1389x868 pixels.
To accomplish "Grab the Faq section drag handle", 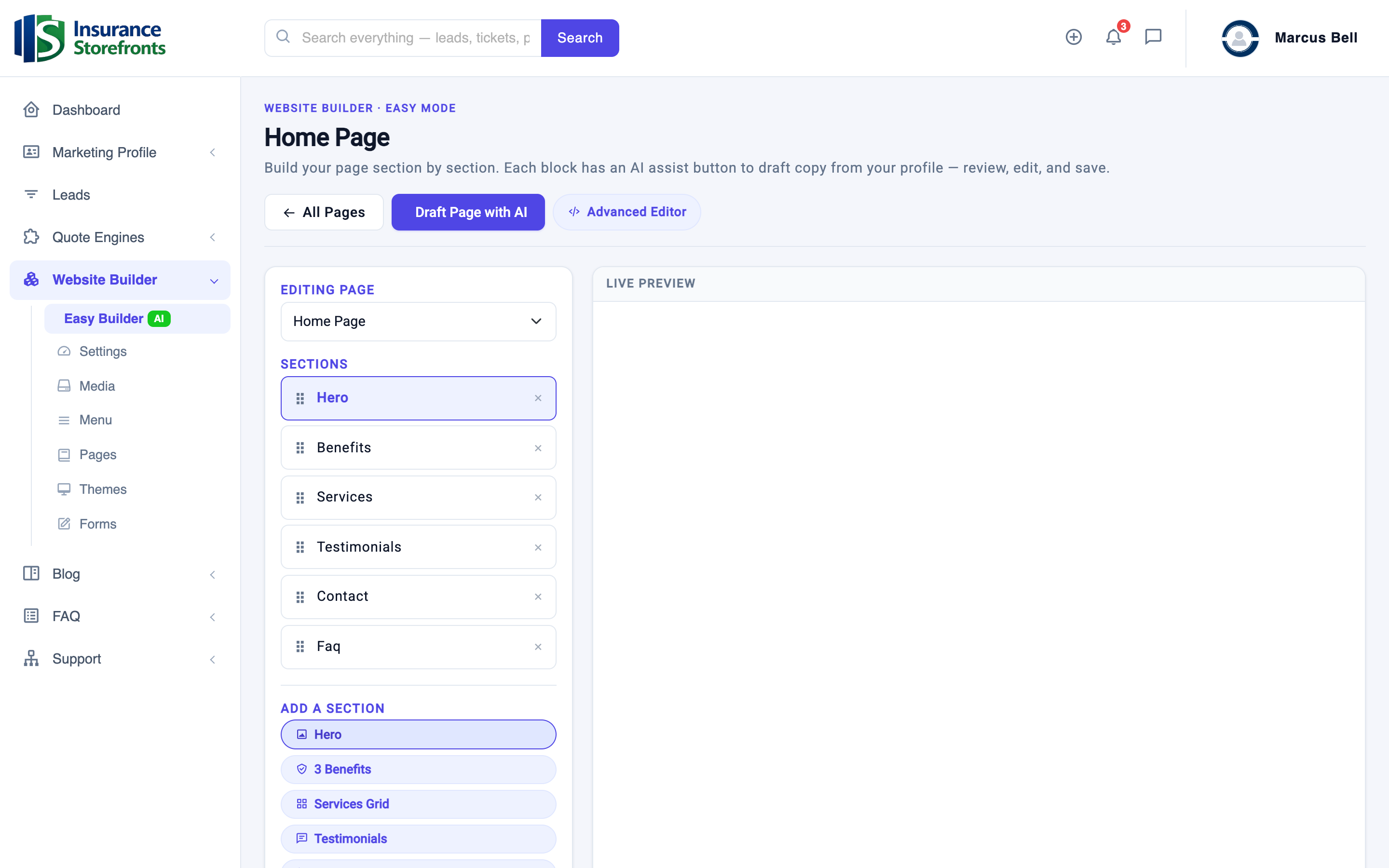I will (300, 647).
